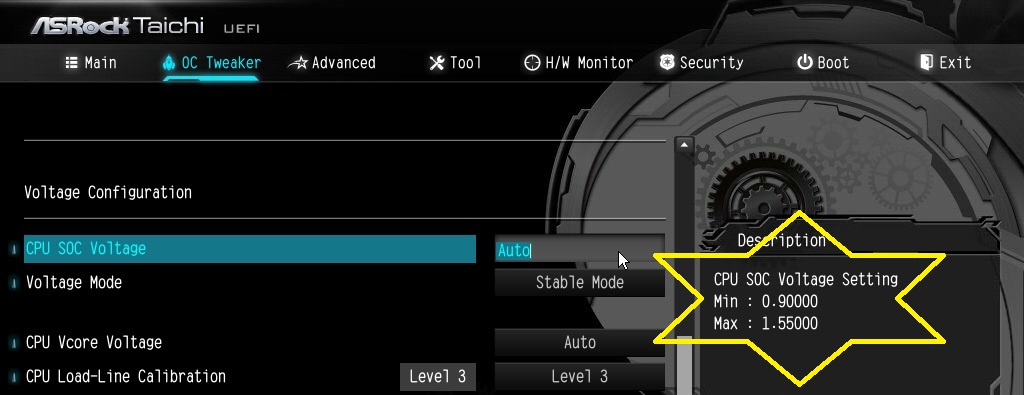This screenshot has width=1024, height=395.
Task: Click the Main tab list icon
Action: coord(72,63)
